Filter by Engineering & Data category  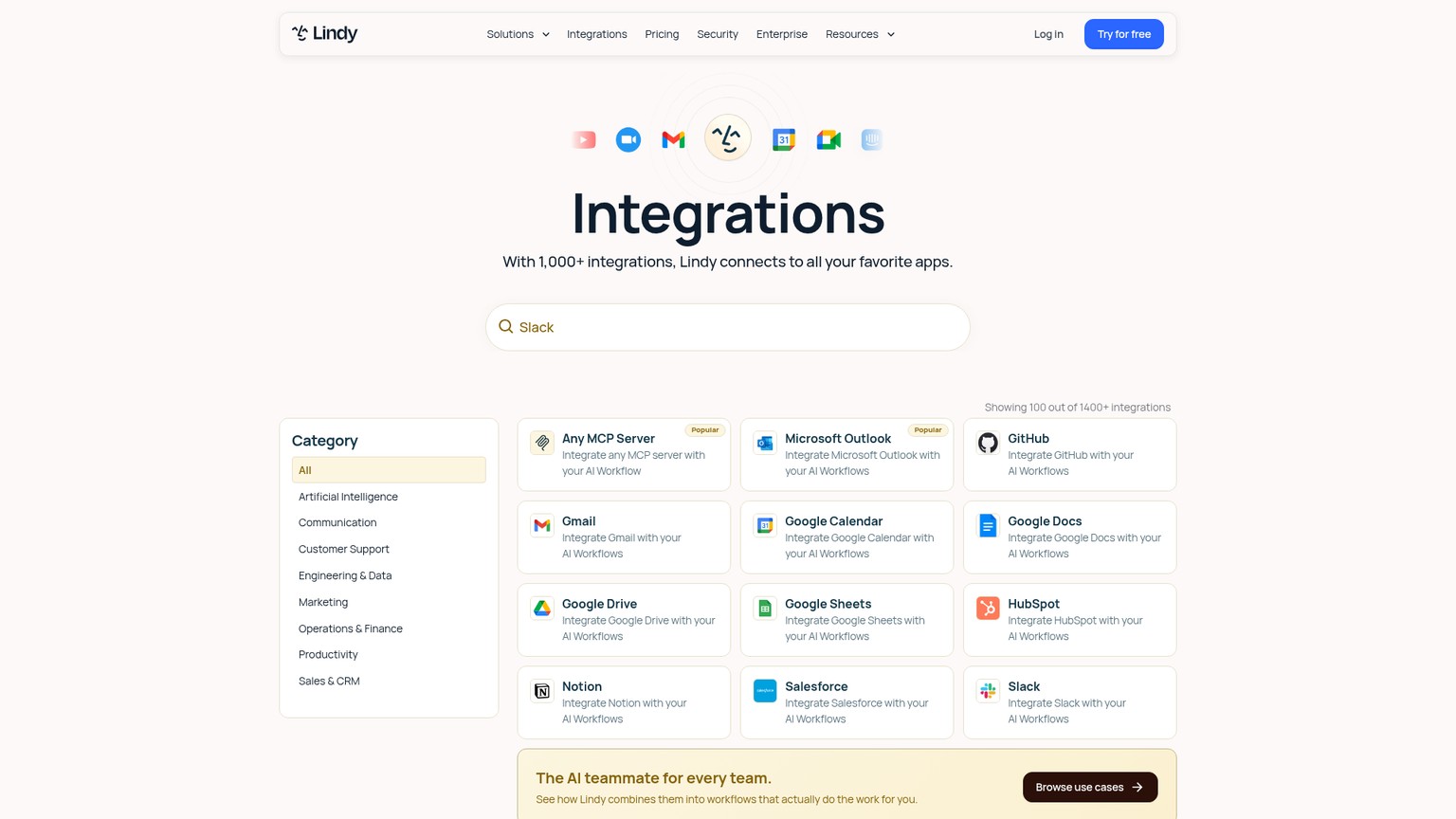[x=345, y=575]
